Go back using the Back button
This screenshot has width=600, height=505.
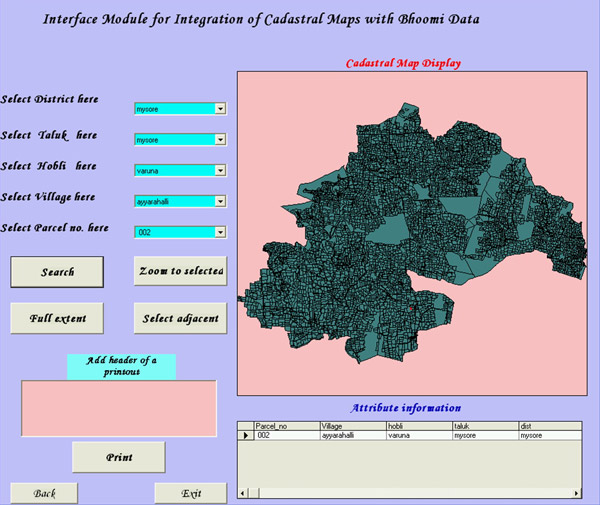tap(45, 494)
